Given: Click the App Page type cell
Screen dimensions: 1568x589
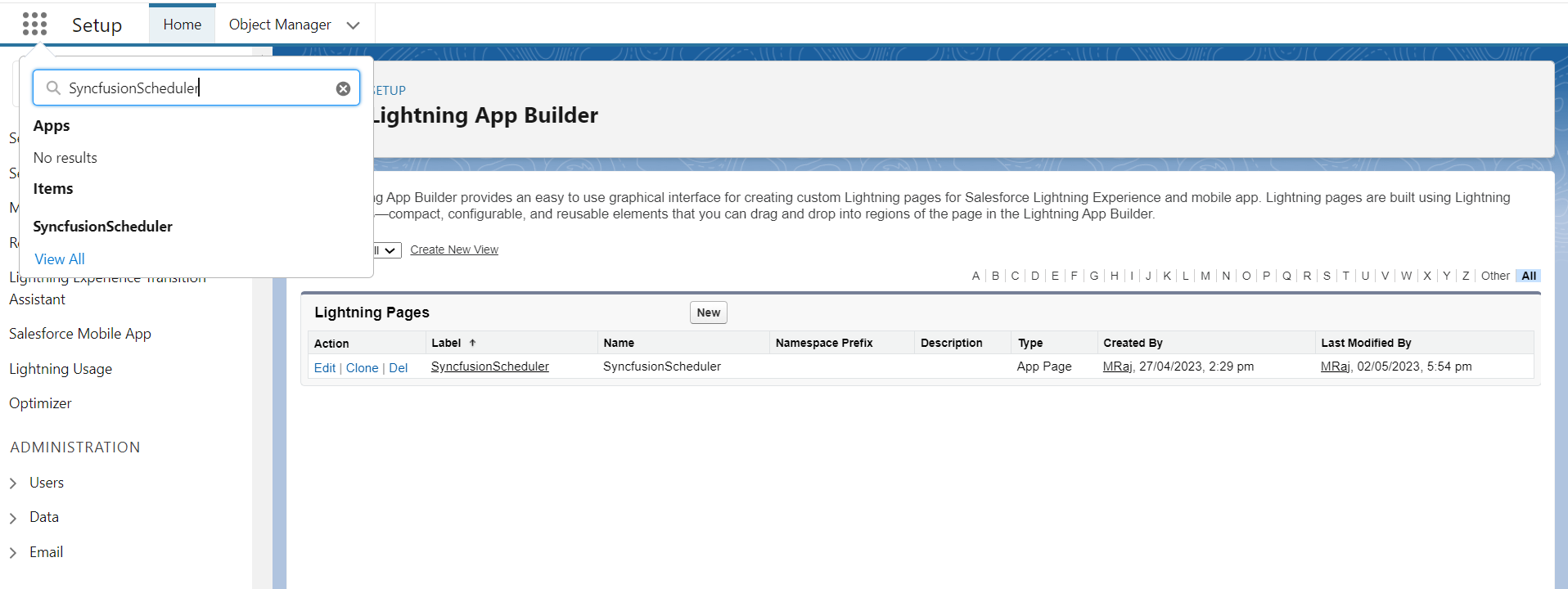Looking at the screenshot, I should 1044,366.
